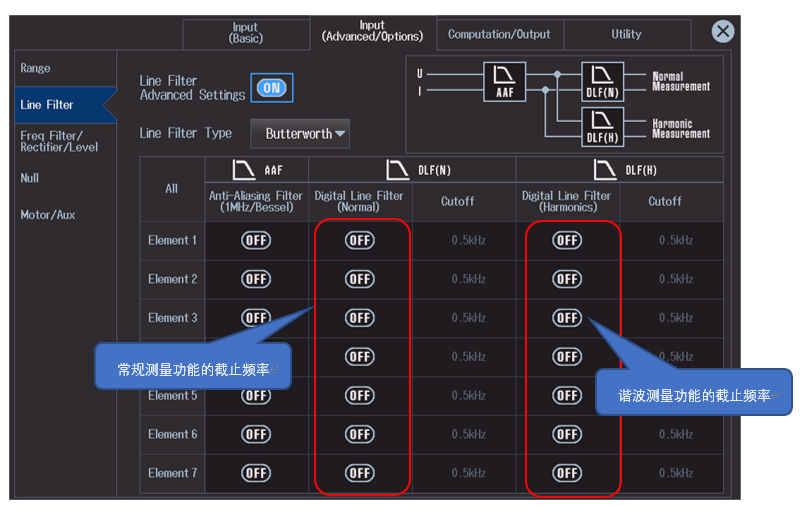
Task: Switch to the Input (Basic) tab
Action: (x=245, y=33)
